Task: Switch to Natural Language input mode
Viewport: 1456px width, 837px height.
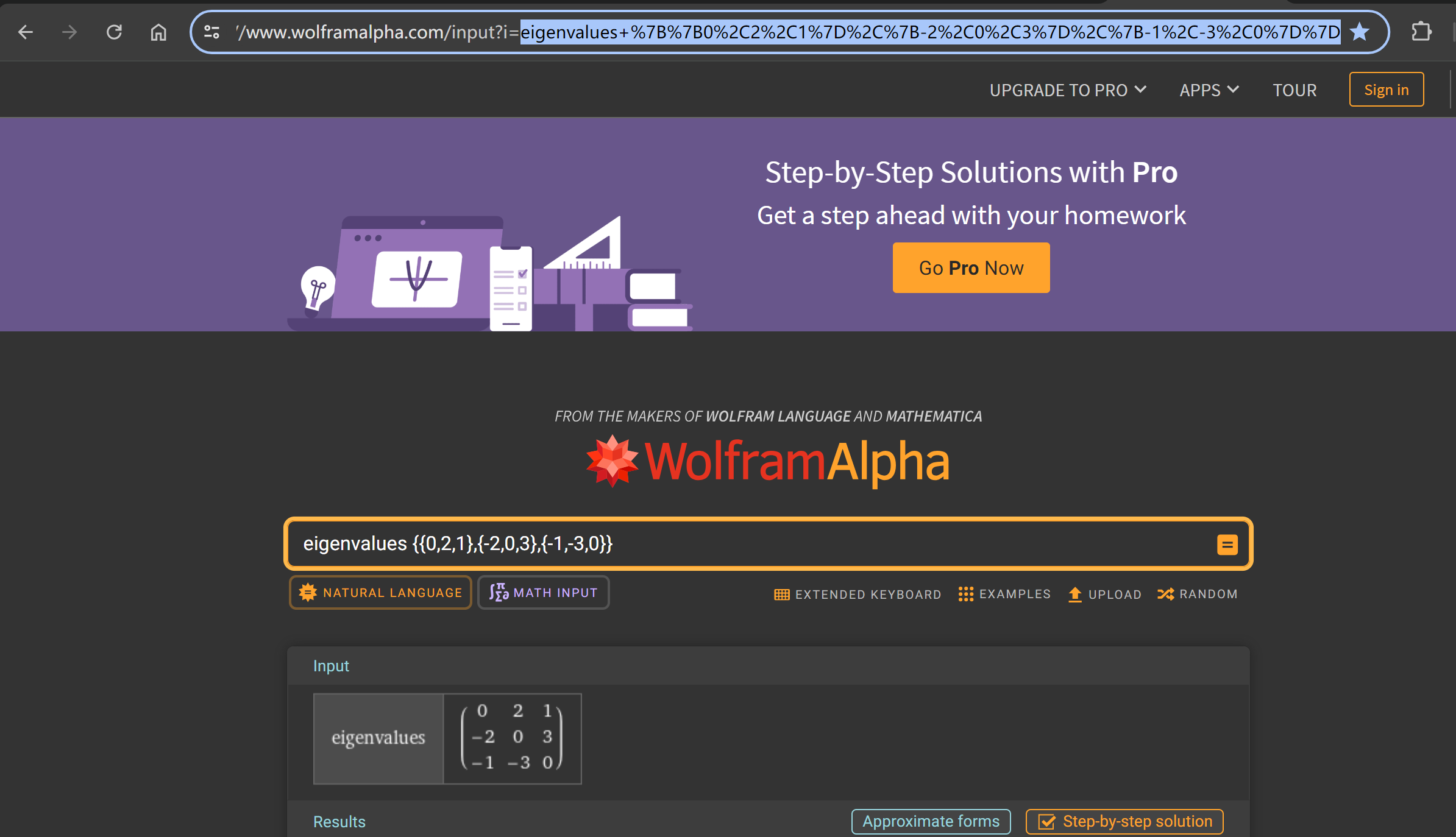Action: tap(380, 592)
